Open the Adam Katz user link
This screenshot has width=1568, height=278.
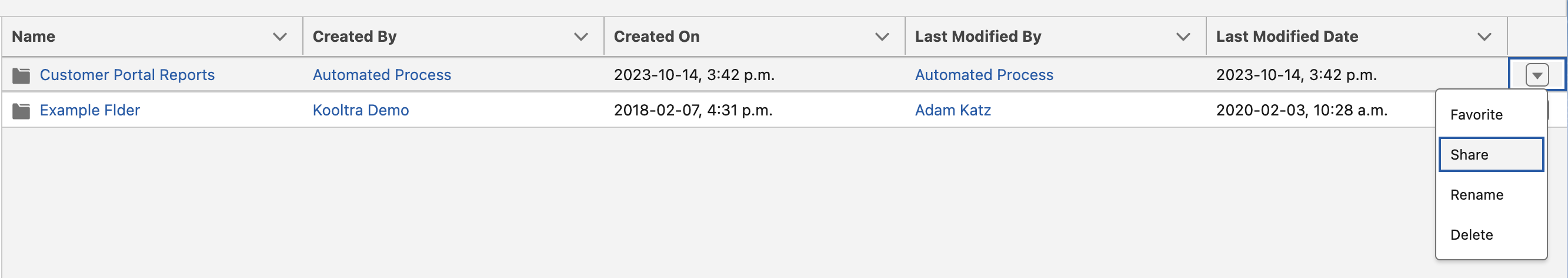953,110
